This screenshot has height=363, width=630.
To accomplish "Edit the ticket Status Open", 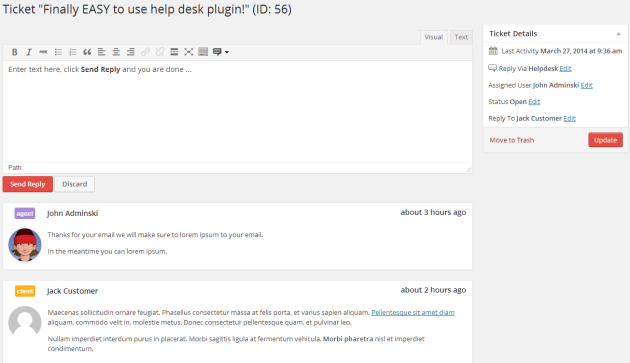I will tap(534, 102).
